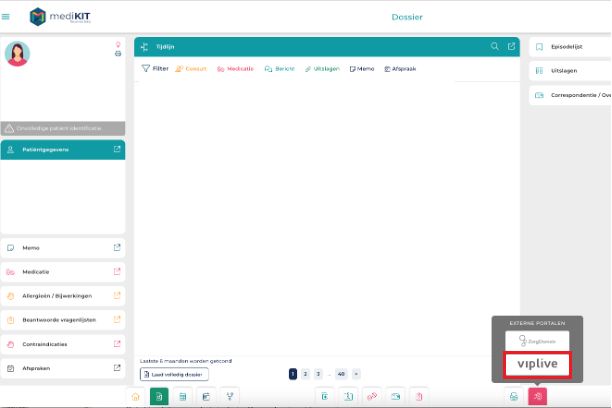Click the Tijdlijn timeline icon in the header
Viewport: 612px width, 408px height.
coord(144,47)
